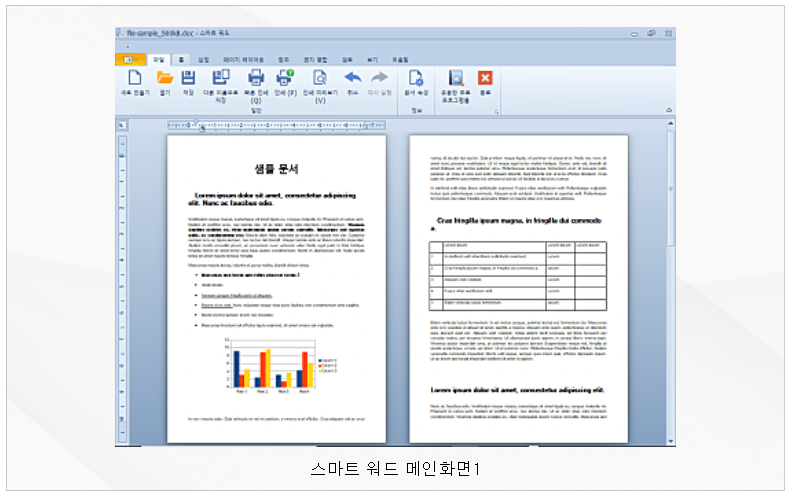Exit the app with red 종료 icon
Viewport: 790px width, 495px height.
click(485, 78)
